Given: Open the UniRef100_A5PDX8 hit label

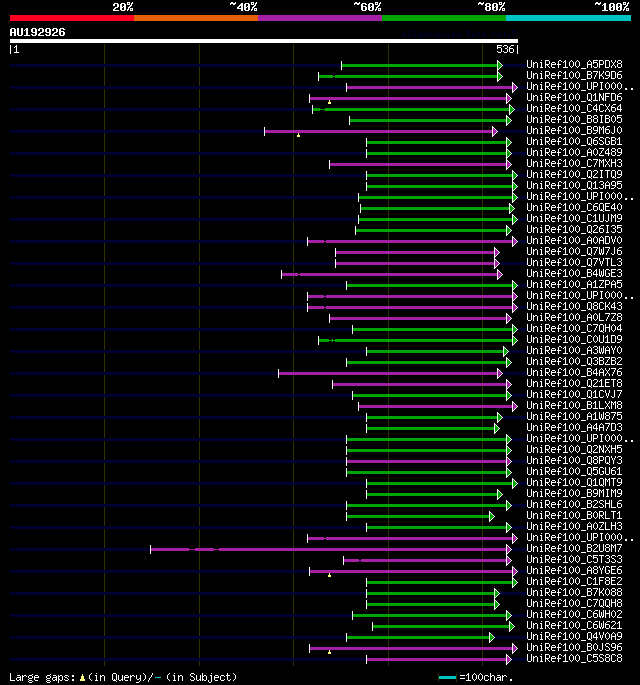Looking at the screenshot, I should tap(574, 65).
